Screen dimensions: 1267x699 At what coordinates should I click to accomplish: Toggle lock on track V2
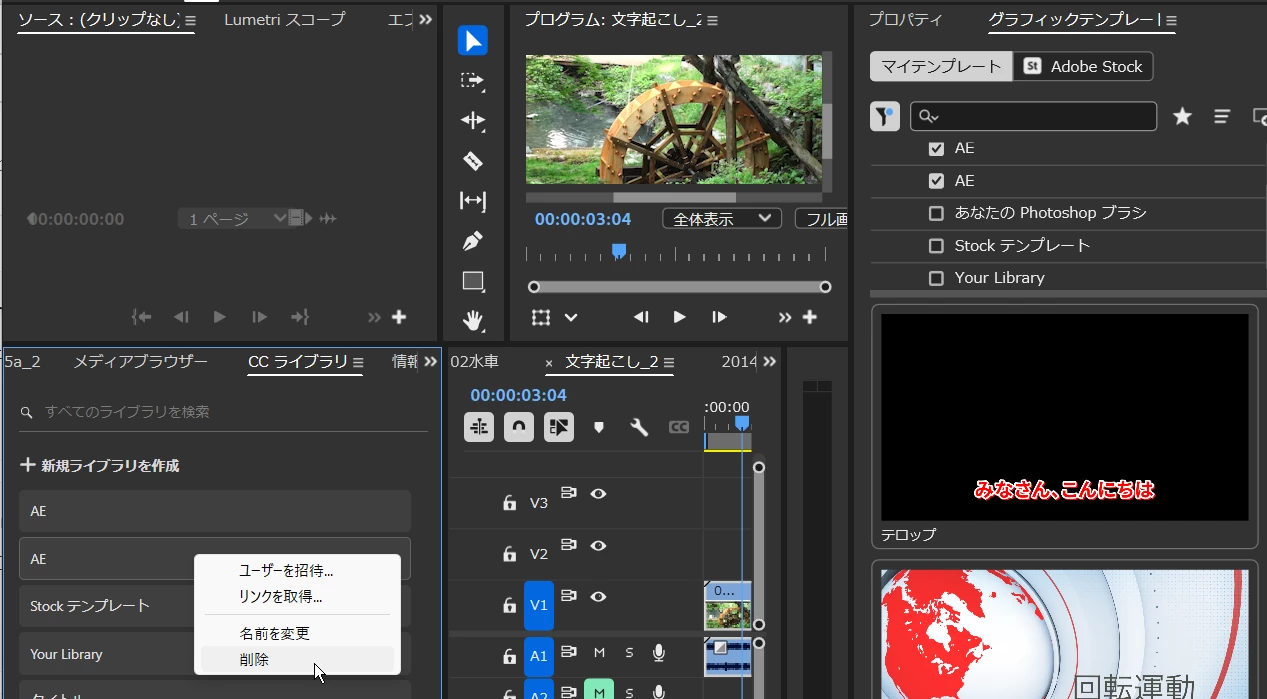[510, 553]
